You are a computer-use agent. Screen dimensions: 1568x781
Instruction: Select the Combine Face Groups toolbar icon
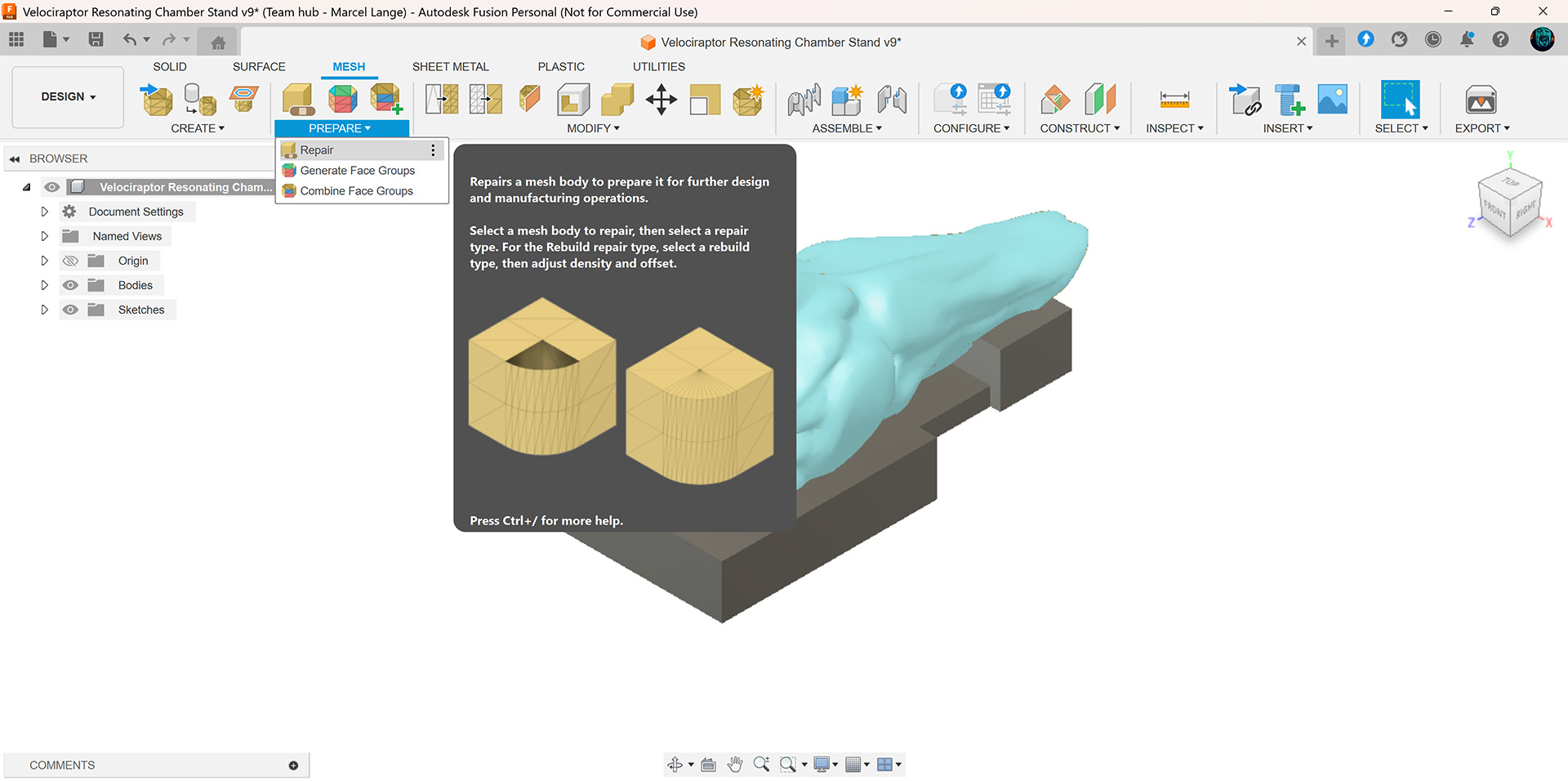pyautogui.click(x=386, y=100)
